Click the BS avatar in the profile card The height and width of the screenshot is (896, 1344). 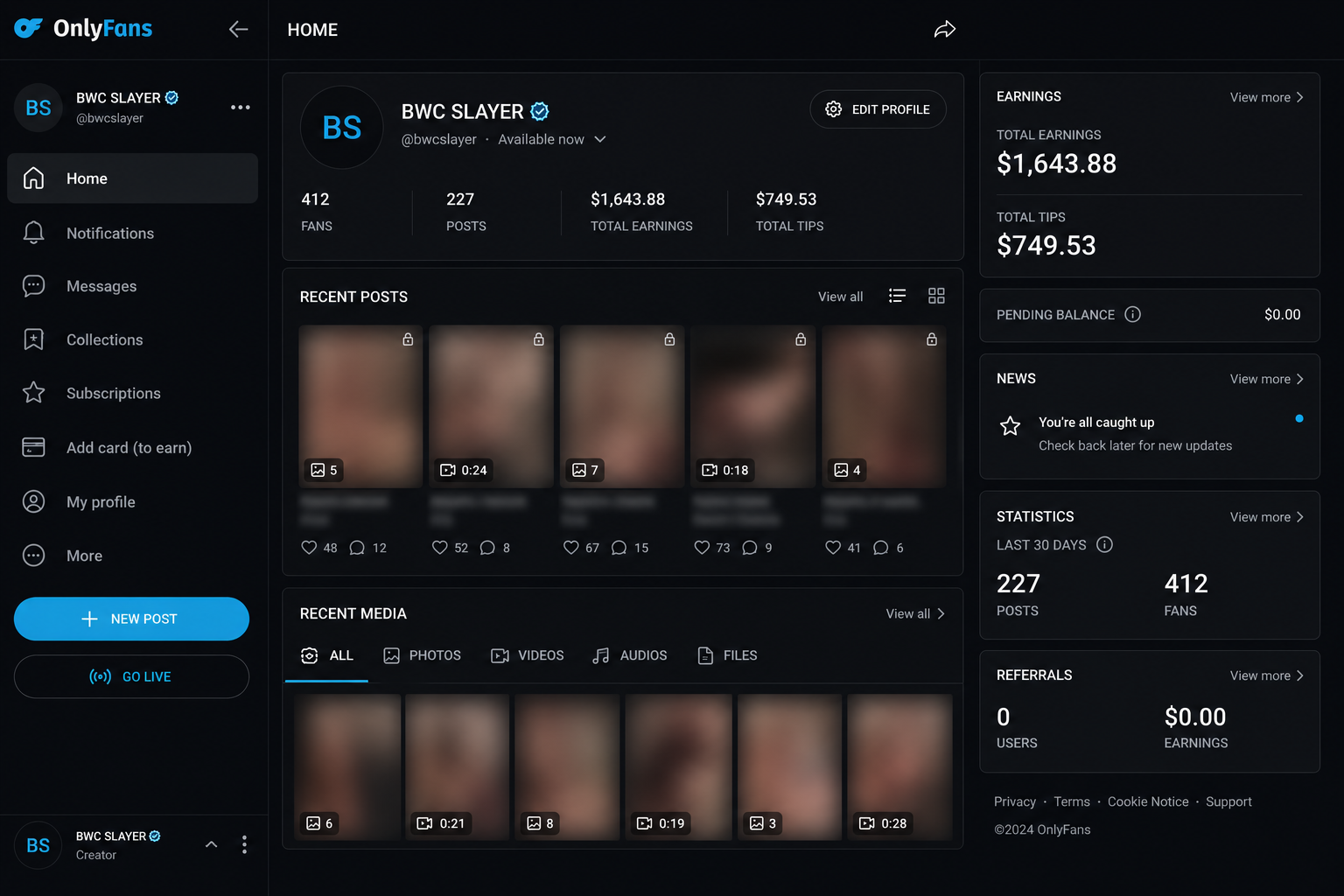[x=341, y=128]
